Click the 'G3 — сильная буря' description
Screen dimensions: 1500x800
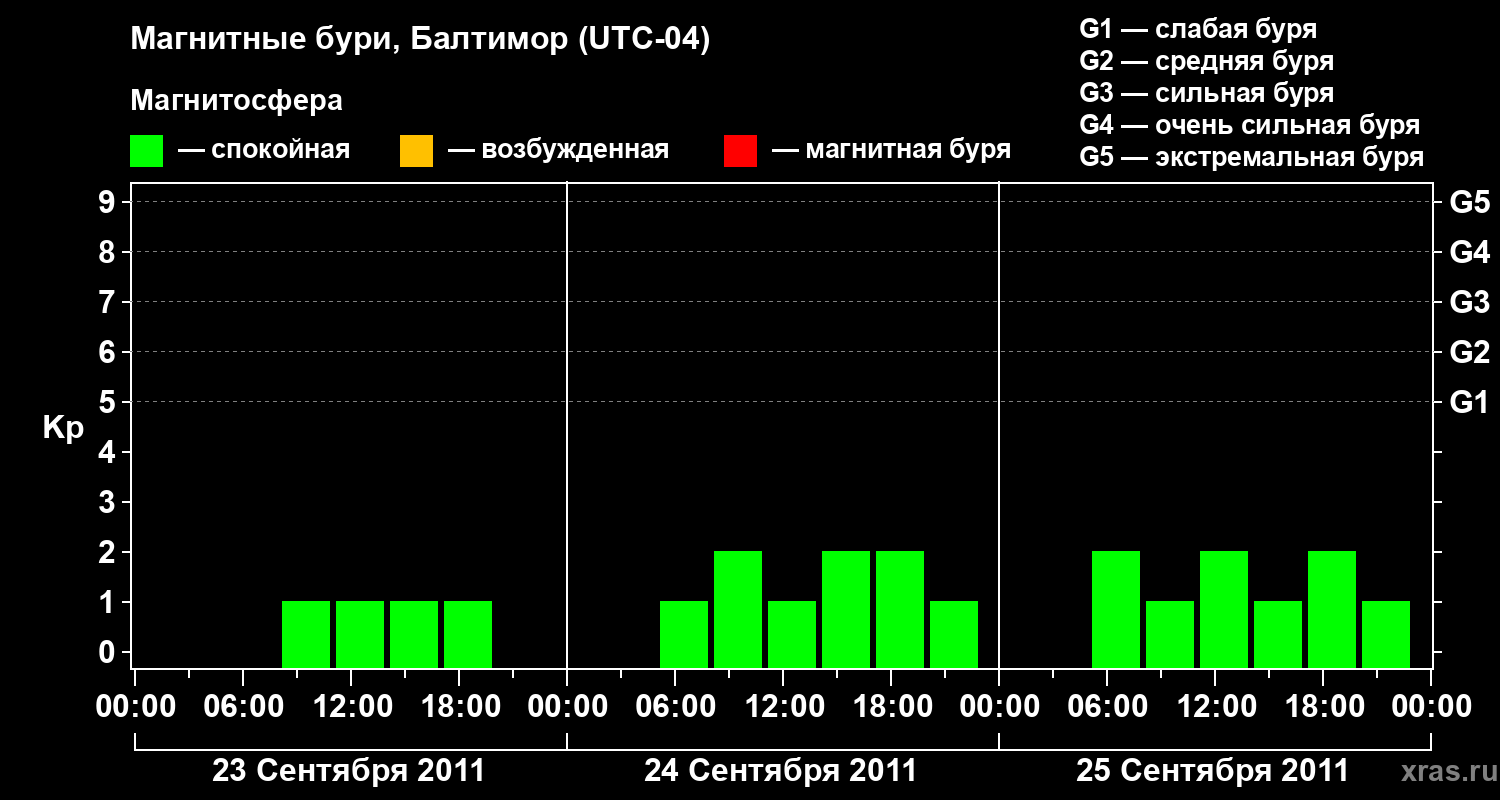tap(1206, 93)
